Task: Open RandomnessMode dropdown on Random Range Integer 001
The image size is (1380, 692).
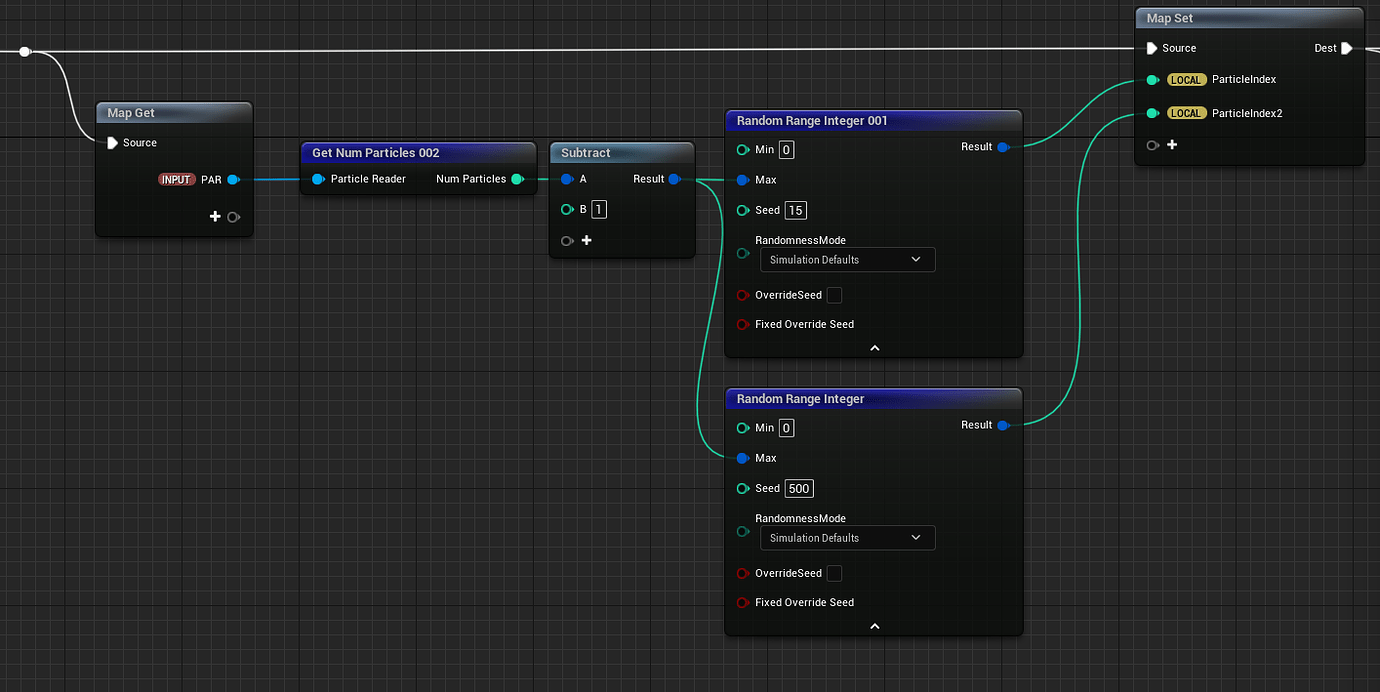Action: point(847,259)
